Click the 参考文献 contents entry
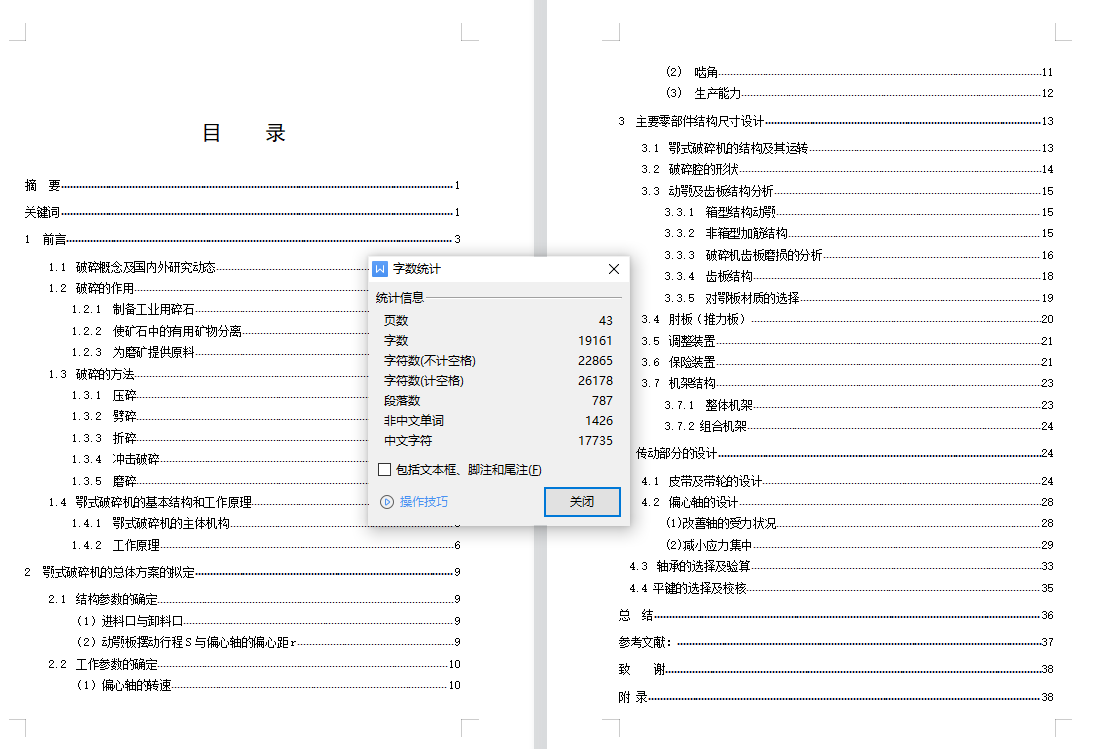This screenshot has width=1096, height=749. point(836,642)
